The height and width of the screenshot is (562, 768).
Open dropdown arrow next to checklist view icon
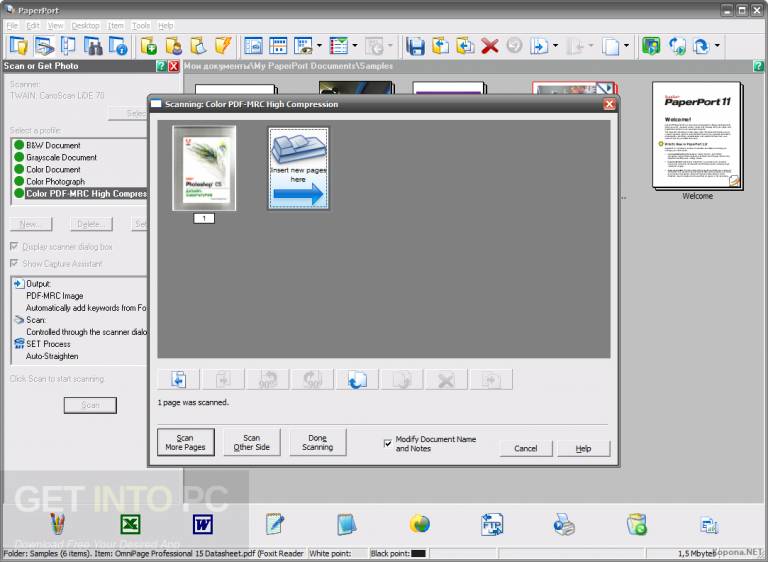click(x=355, y=46)
